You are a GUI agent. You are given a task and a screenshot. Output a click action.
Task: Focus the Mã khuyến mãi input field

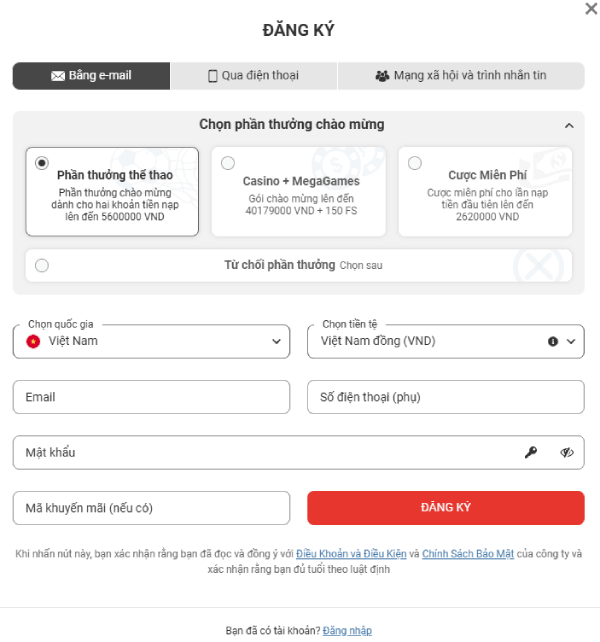[x=152, y=508]
